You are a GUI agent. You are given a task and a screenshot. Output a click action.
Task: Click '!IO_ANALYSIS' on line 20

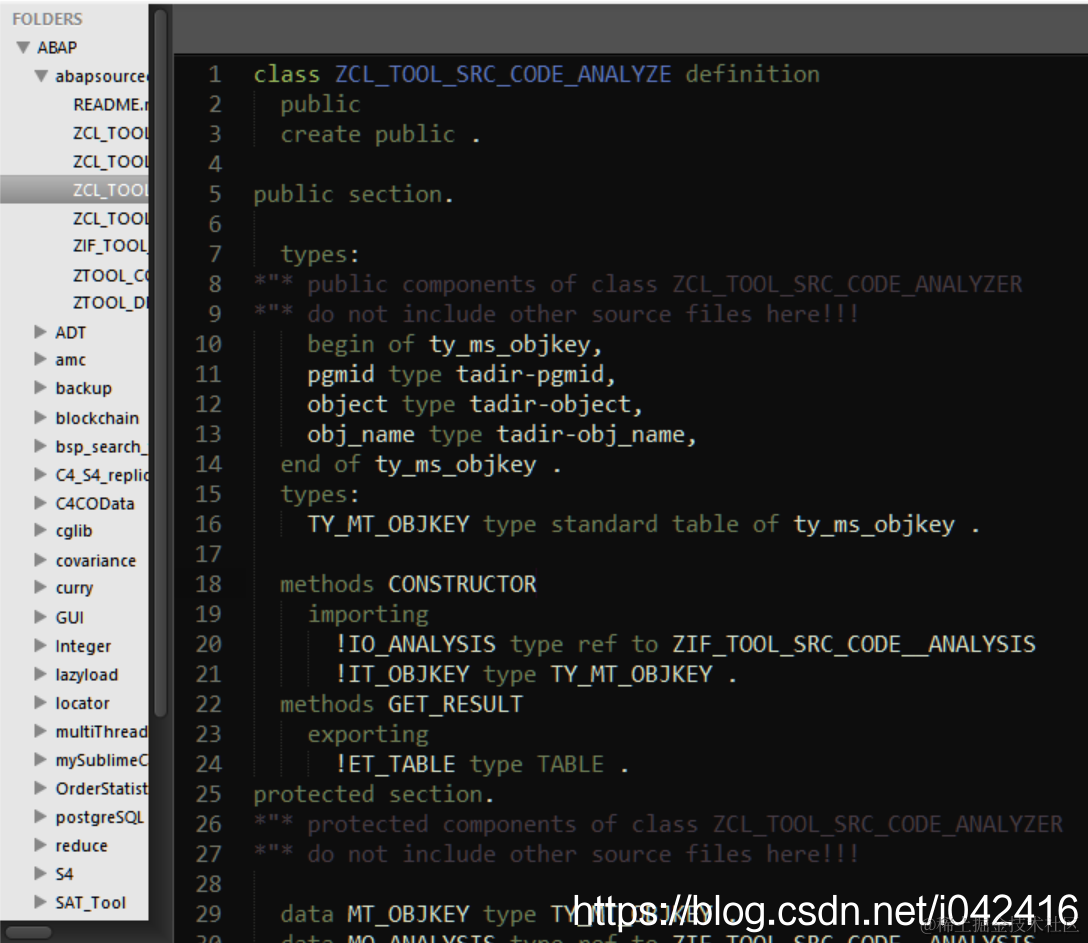[x=416, y=645]
